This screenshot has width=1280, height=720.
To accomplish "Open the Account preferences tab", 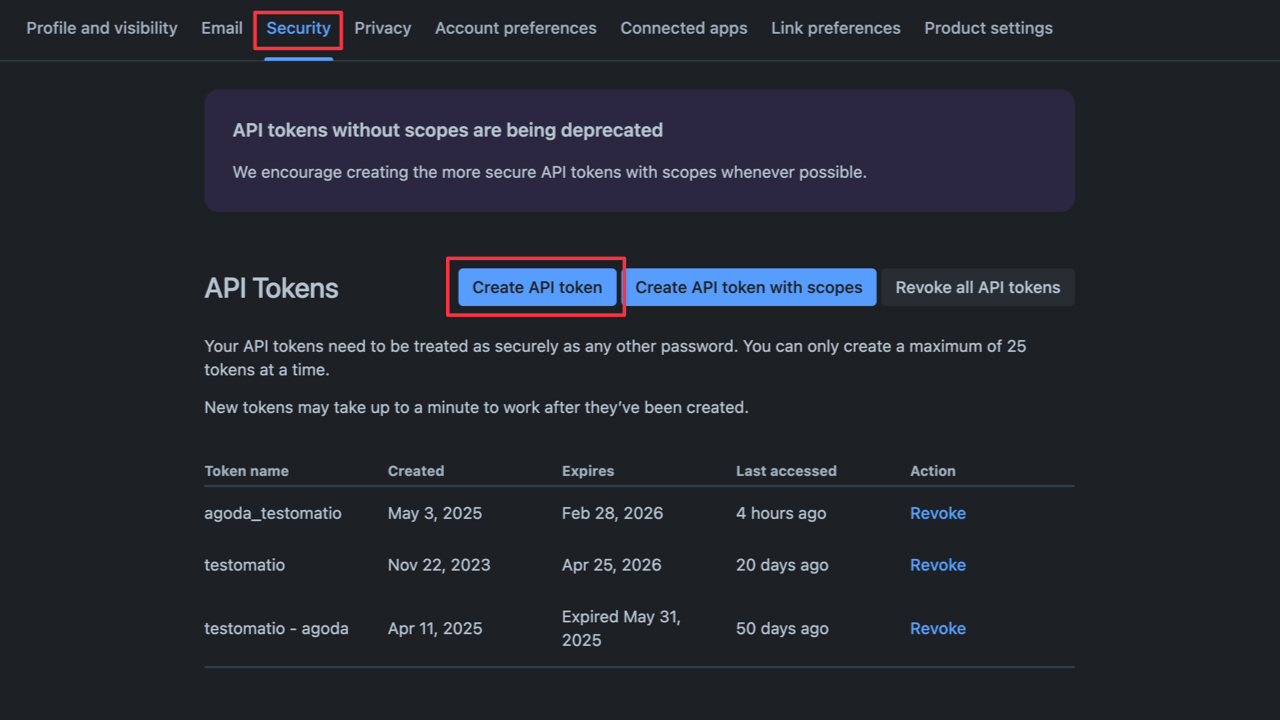I will (516, 28).
